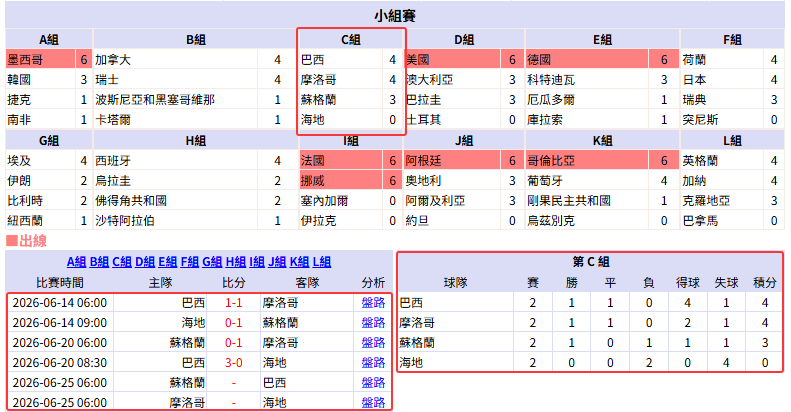The height and width of the screenshot is (412, 791).
Task: Click 美國 in D組
Action: (418, 60)
